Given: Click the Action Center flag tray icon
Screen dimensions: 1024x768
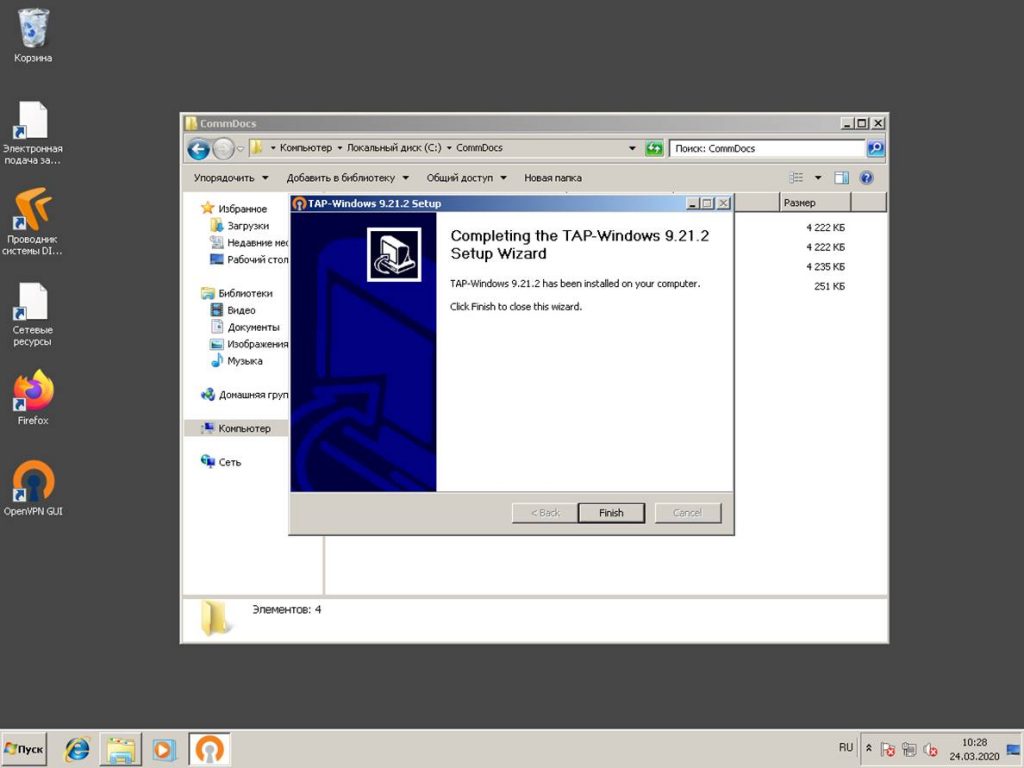Looking at the screenshot, I should tap(888, 749).
